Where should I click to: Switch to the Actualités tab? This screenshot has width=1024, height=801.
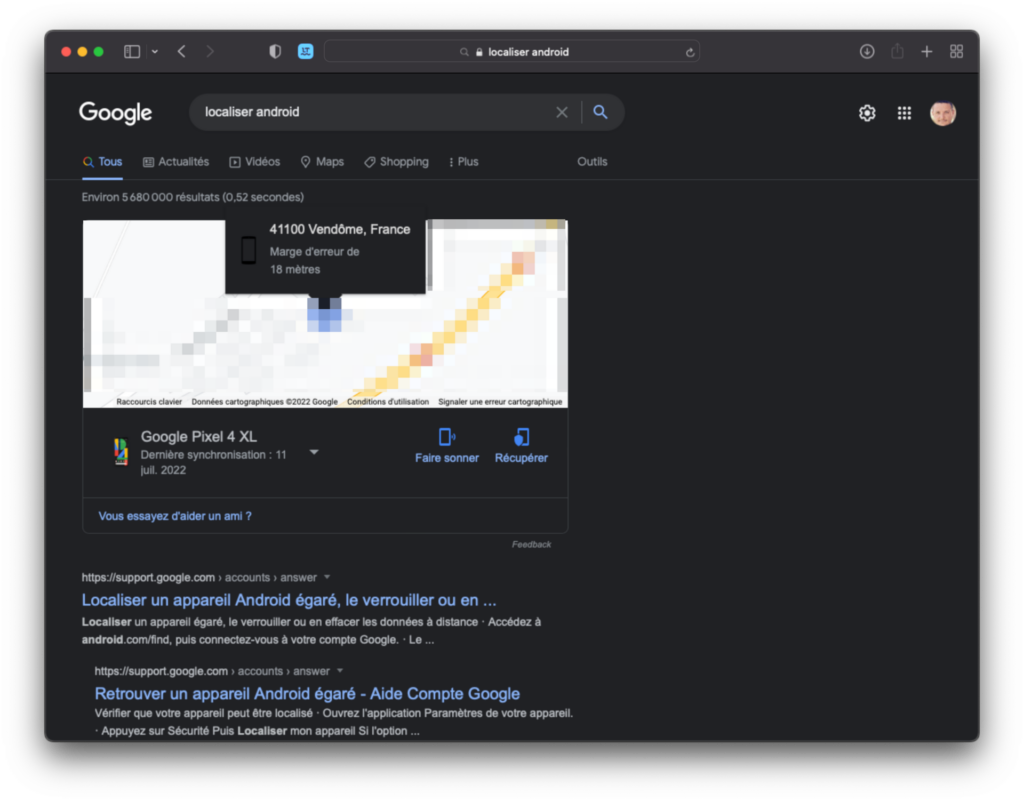(x=176, y=162)
